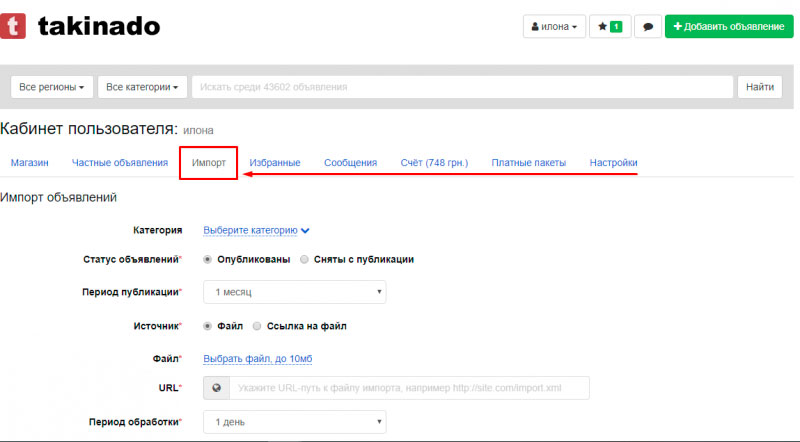The width and height of the screenshot is (800, 442).
Task: Click the takinado logo icon
Action: pyautogui.click(x=13, y=26)
